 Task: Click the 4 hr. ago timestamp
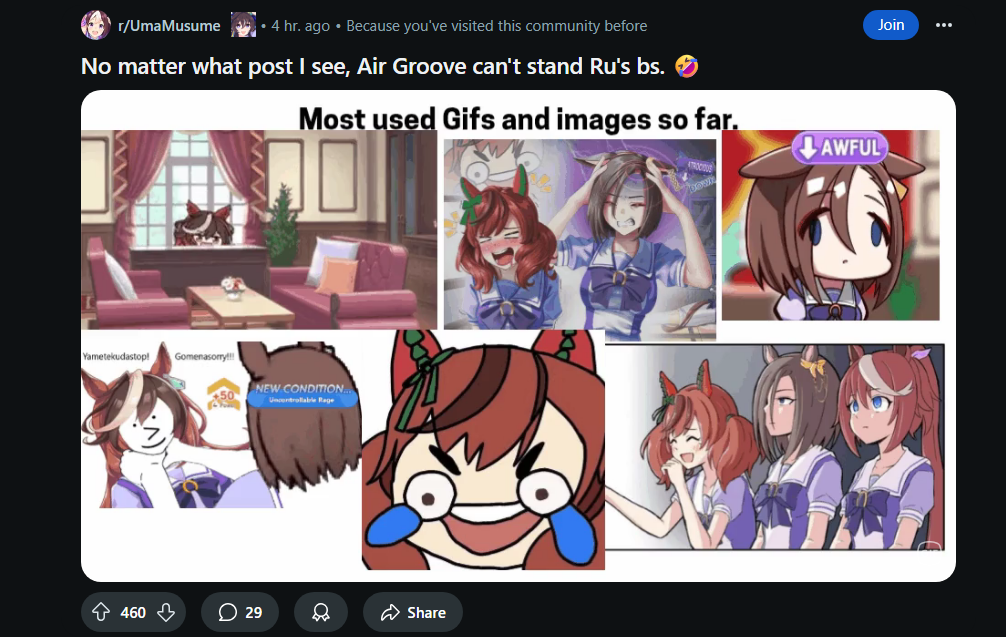[300, 26]
